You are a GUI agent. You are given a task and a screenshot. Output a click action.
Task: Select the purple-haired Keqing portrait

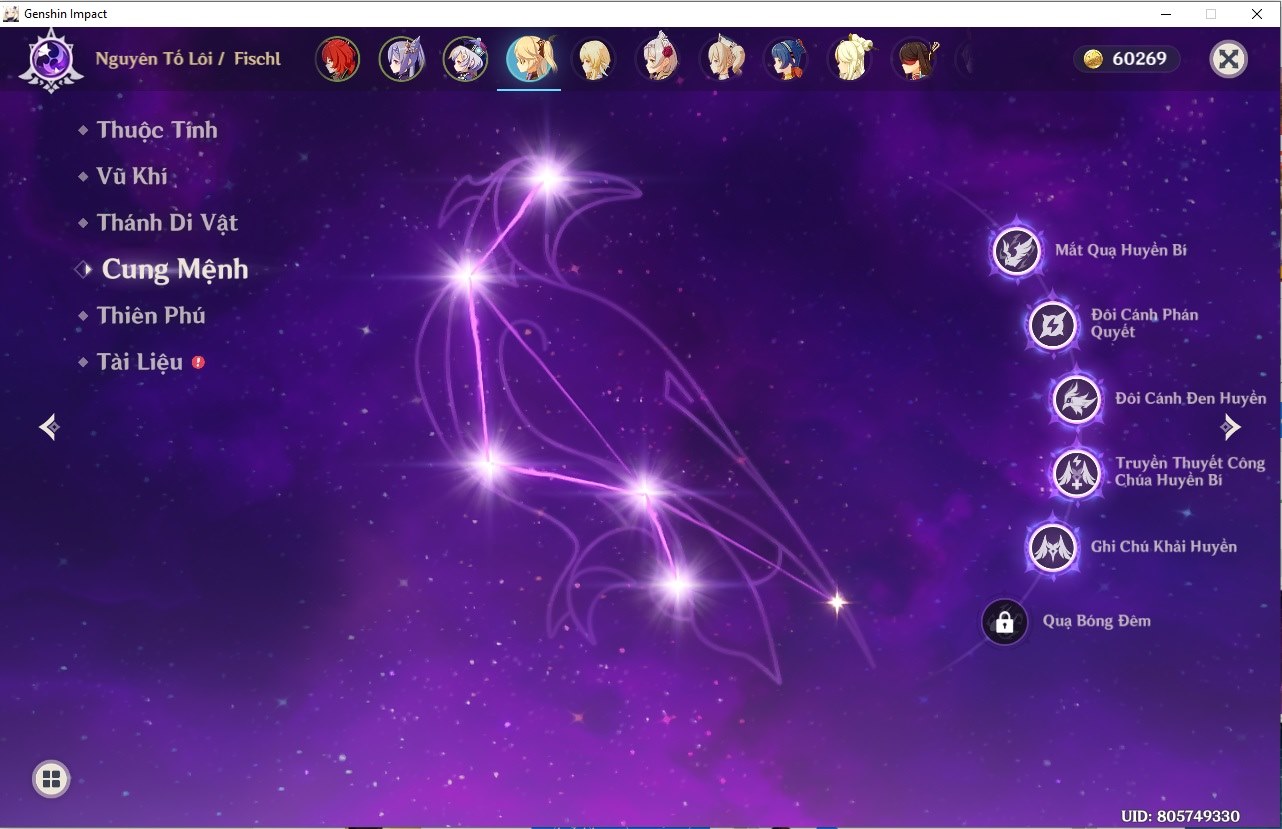401,59
